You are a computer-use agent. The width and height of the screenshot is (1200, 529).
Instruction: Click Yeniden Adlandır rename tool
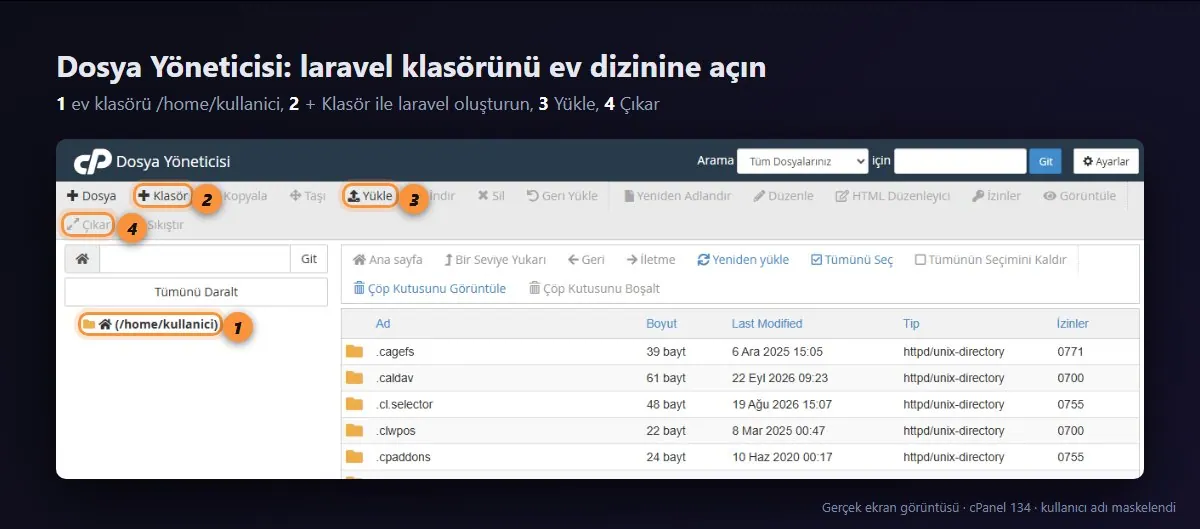(x=677, y=196)
